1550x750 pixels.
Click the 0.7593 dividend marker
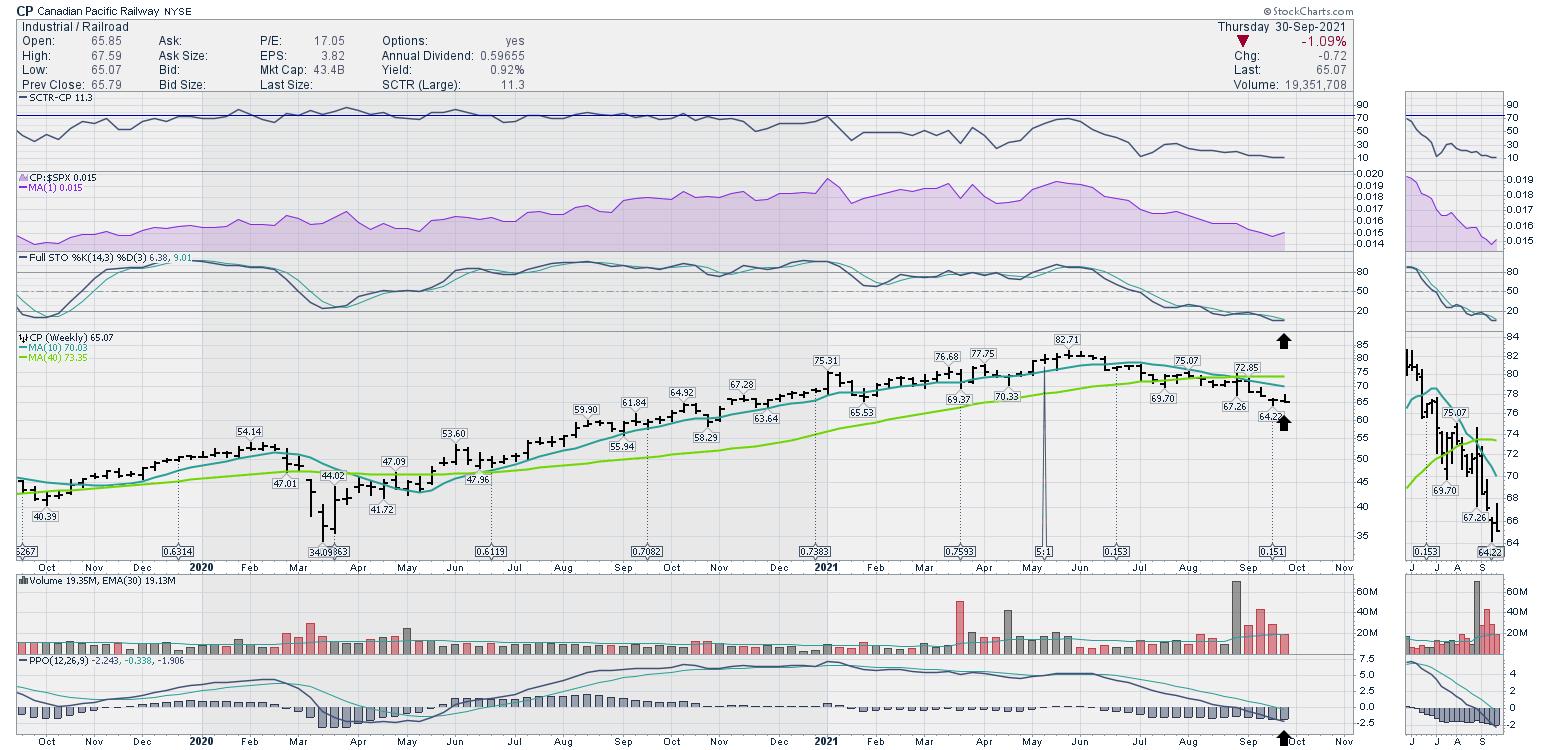960,551
